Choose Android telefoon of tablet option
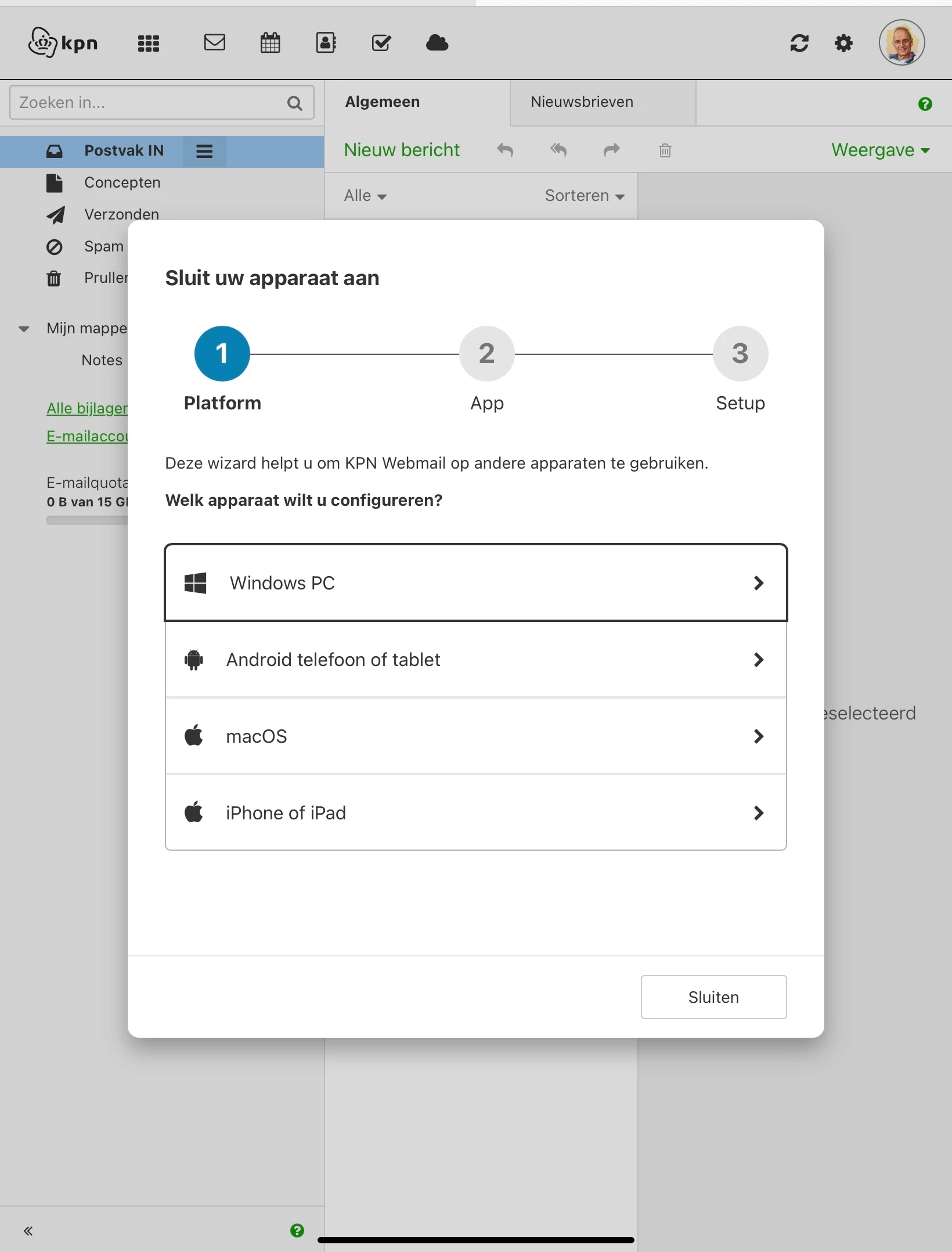This screenshot has width=952, height=1252. (475, 660)
